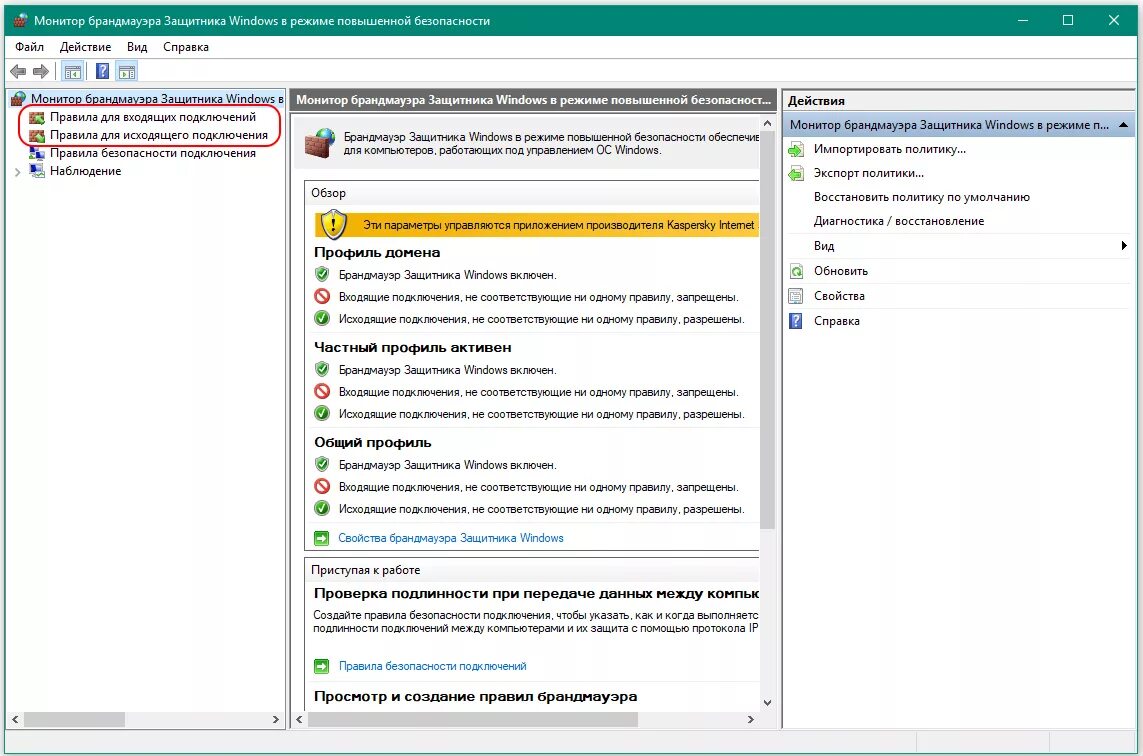Screen dimensions: 1143x756
Task: Click the connection security rules icon
Action: (36, 153)
